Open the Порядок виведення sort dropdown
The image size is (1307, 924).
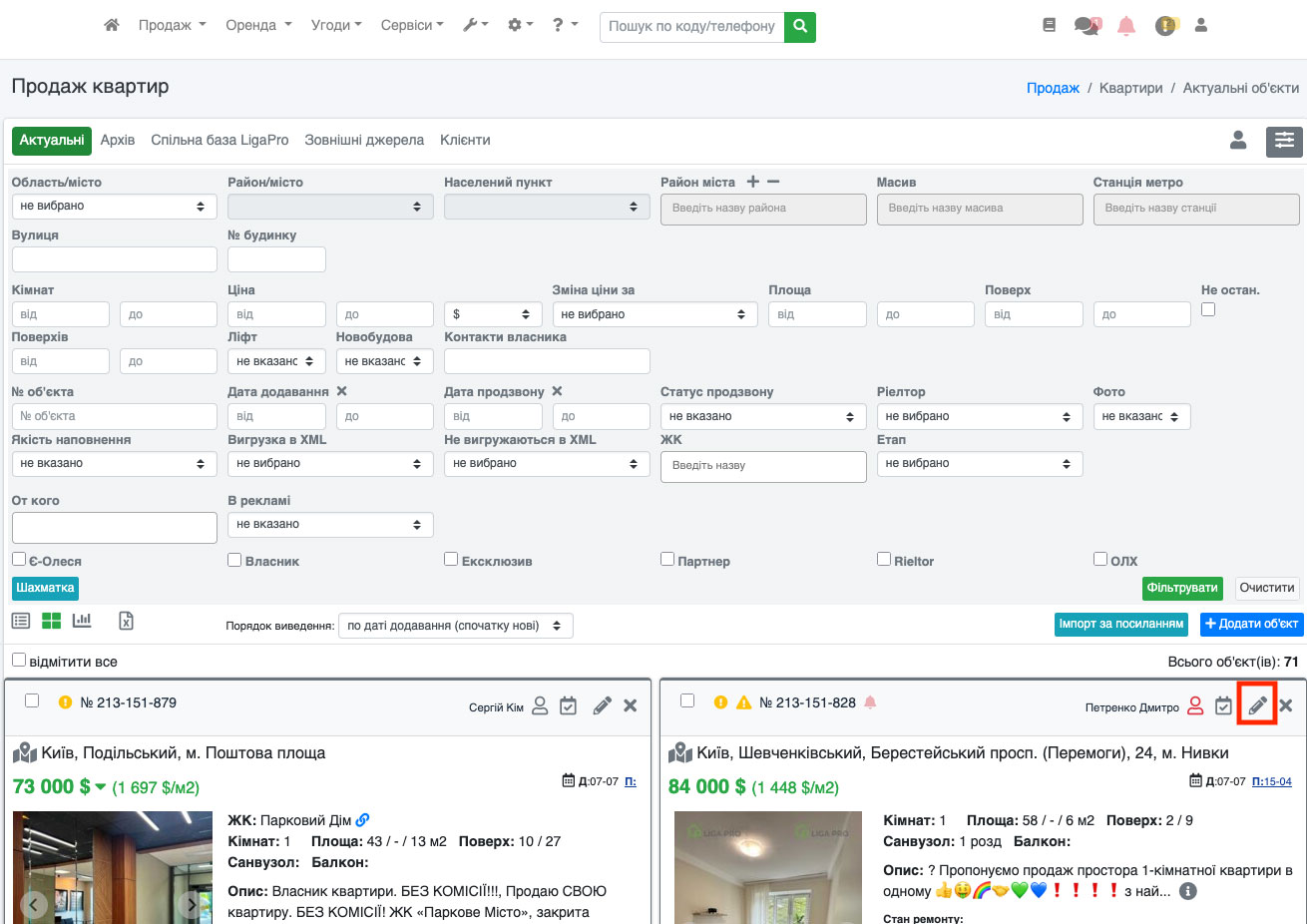(x=455, y=626)
